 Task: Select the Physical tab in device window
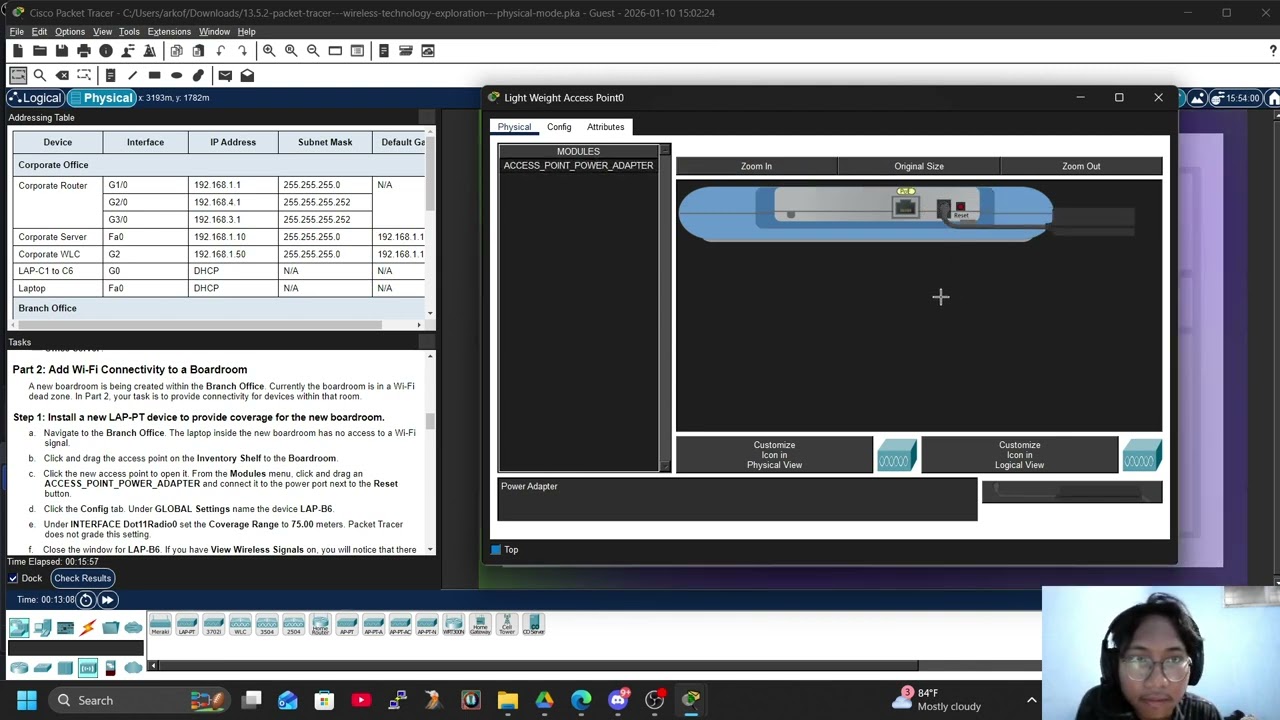pyautogui.click(x=514, y=127)
